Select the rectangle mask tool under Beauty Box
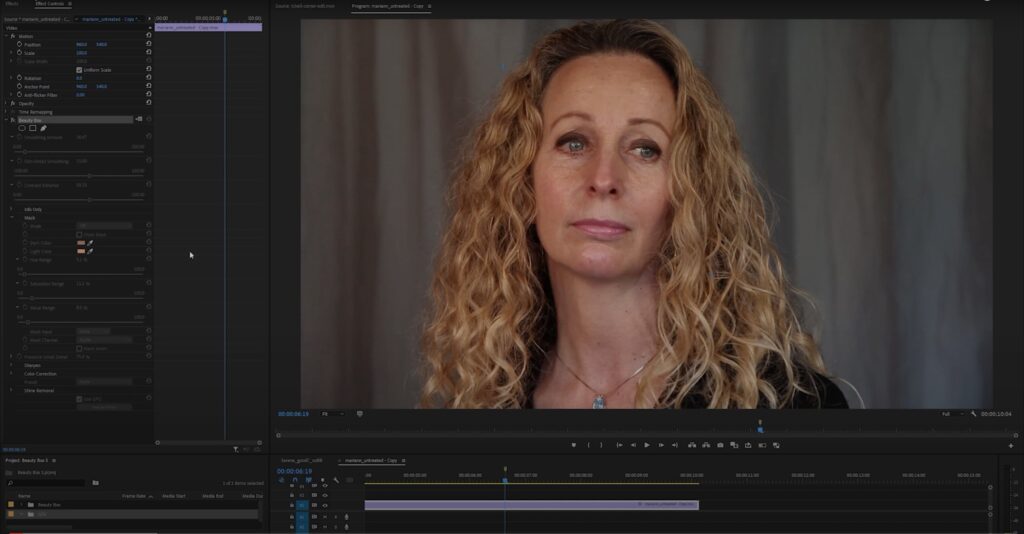This screenshot has width=1024, height=534. [33, 128]
